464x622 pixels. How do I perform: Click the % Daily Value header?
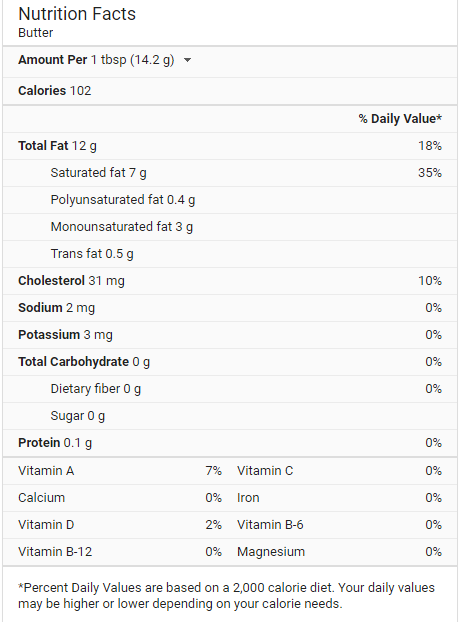point(400,119)
